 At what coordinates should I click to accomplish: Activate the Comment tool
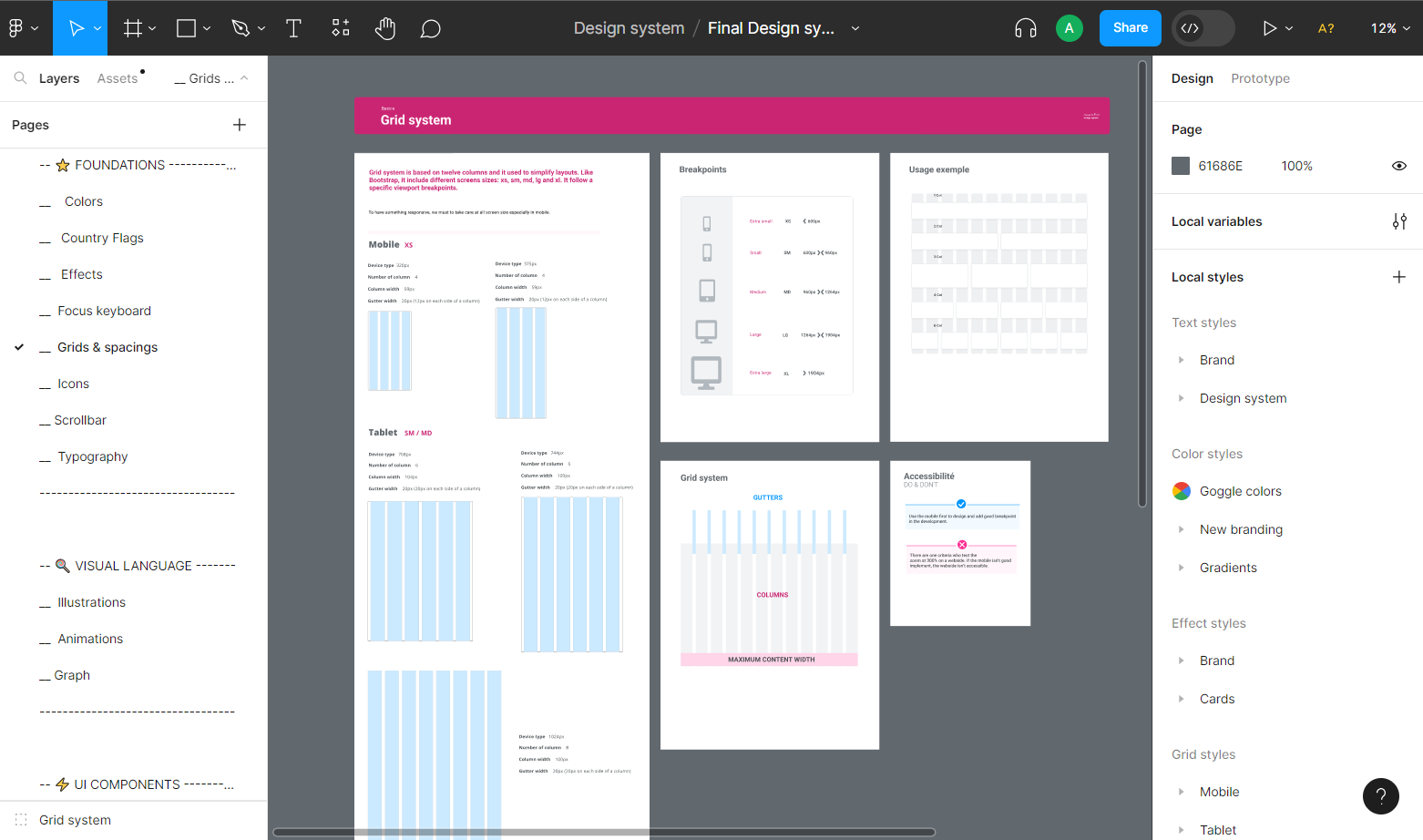click(430, 28)
